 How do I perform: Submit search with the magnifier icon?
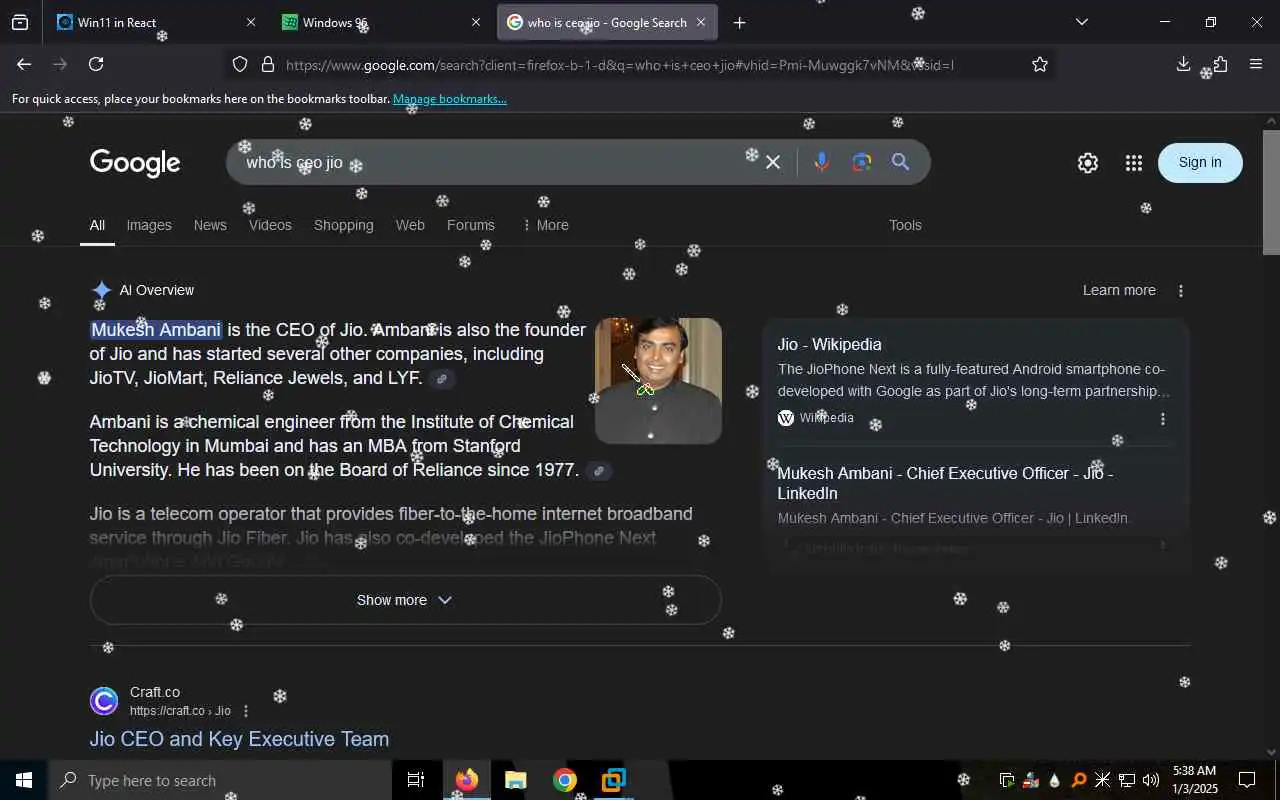click(x=901, y=162)
